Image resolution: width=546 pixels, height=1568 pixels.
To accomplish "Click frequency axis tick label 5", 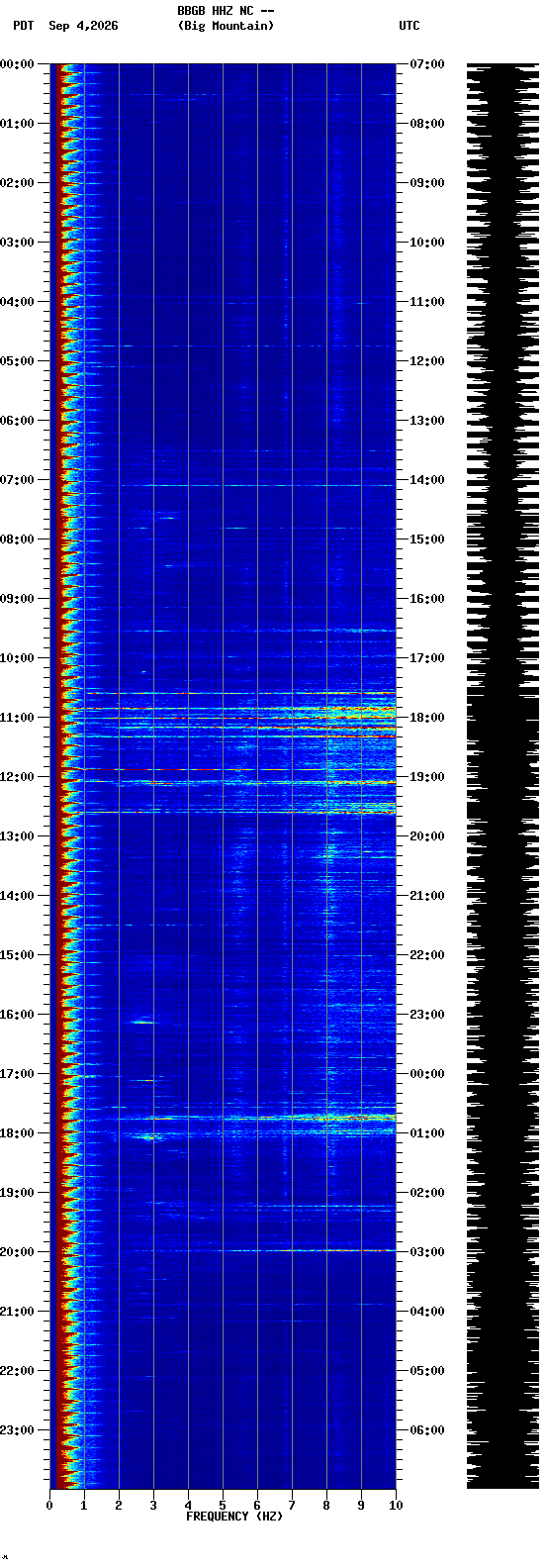I will click(223, 1506).
